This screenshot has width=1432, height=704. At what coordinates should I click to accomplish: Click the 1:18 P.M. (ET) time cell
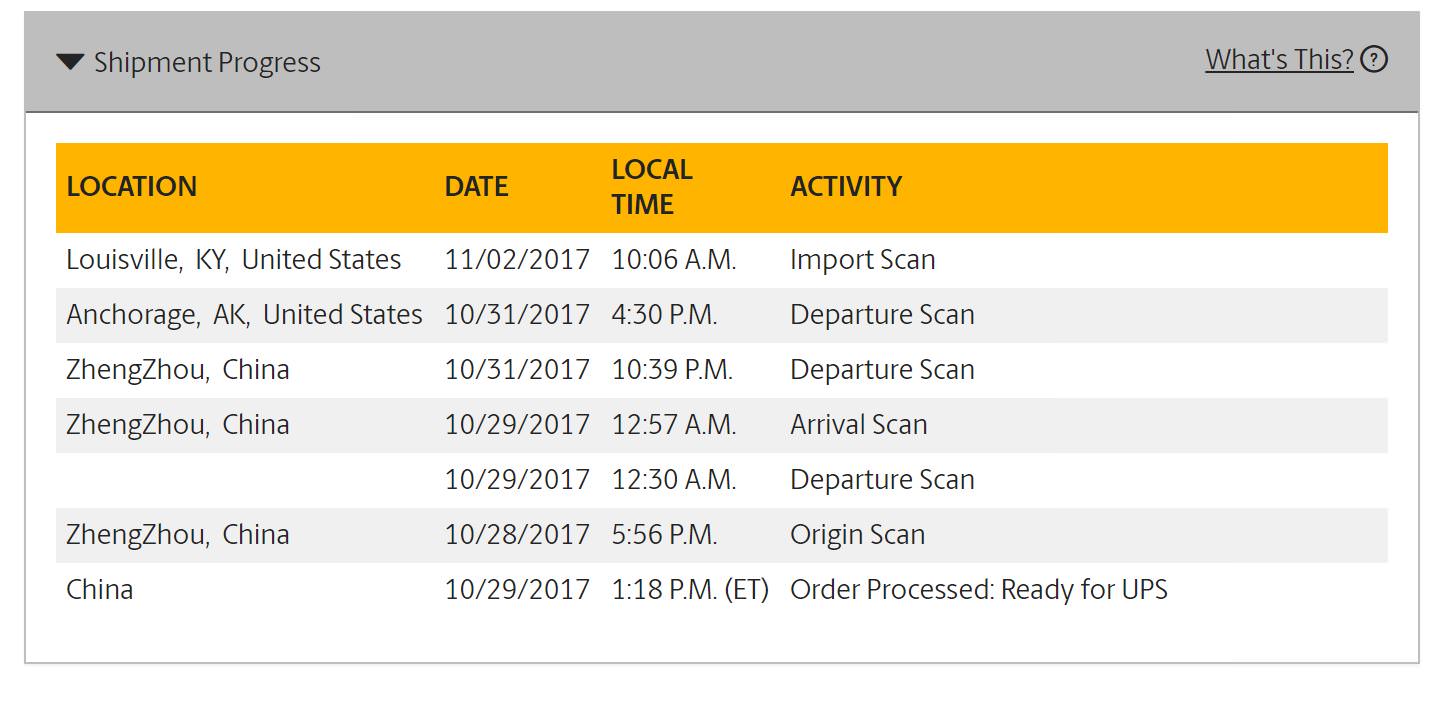[690, 590]
